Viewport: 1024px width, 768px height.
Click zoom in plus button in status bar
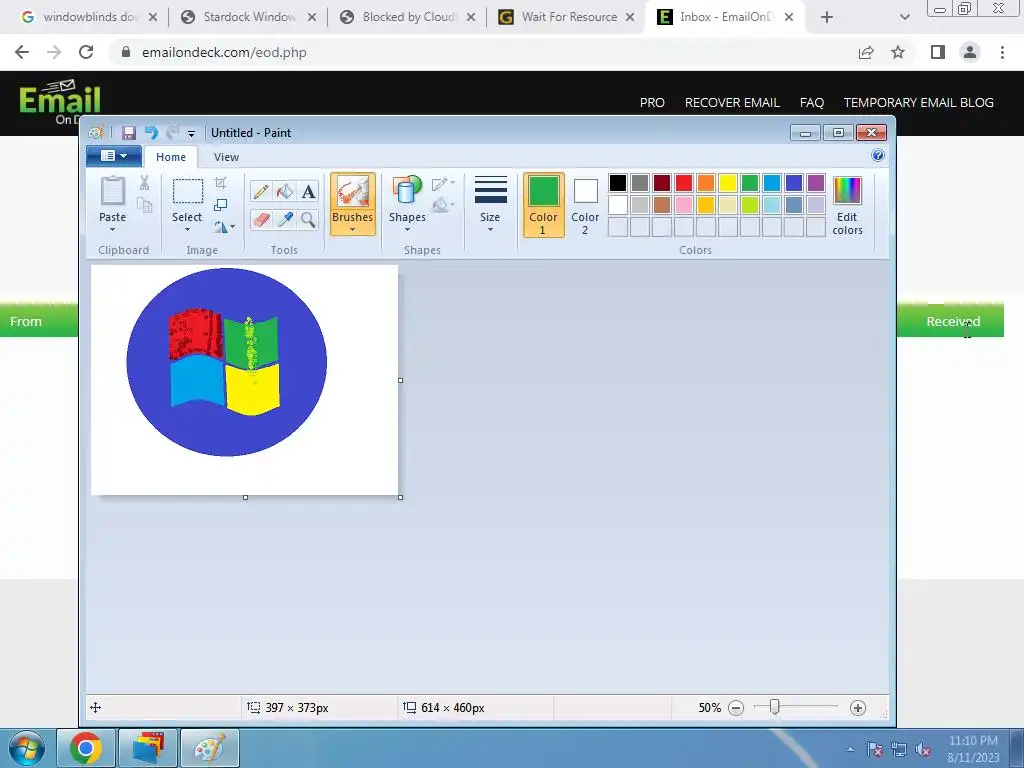pyautogui.click(x=857, y=708)
